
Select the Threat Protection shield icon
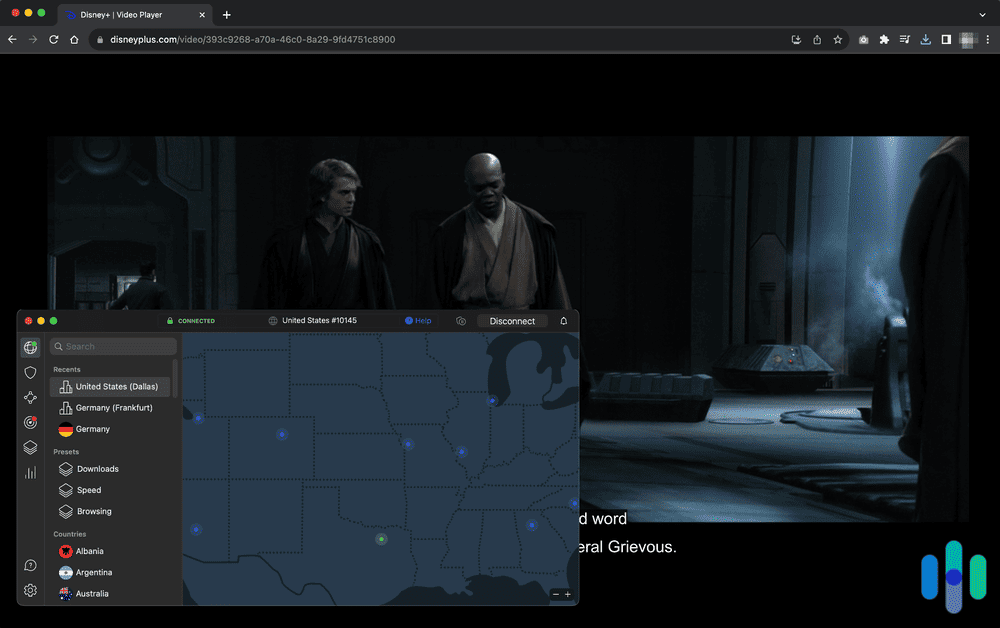(30, 372)
